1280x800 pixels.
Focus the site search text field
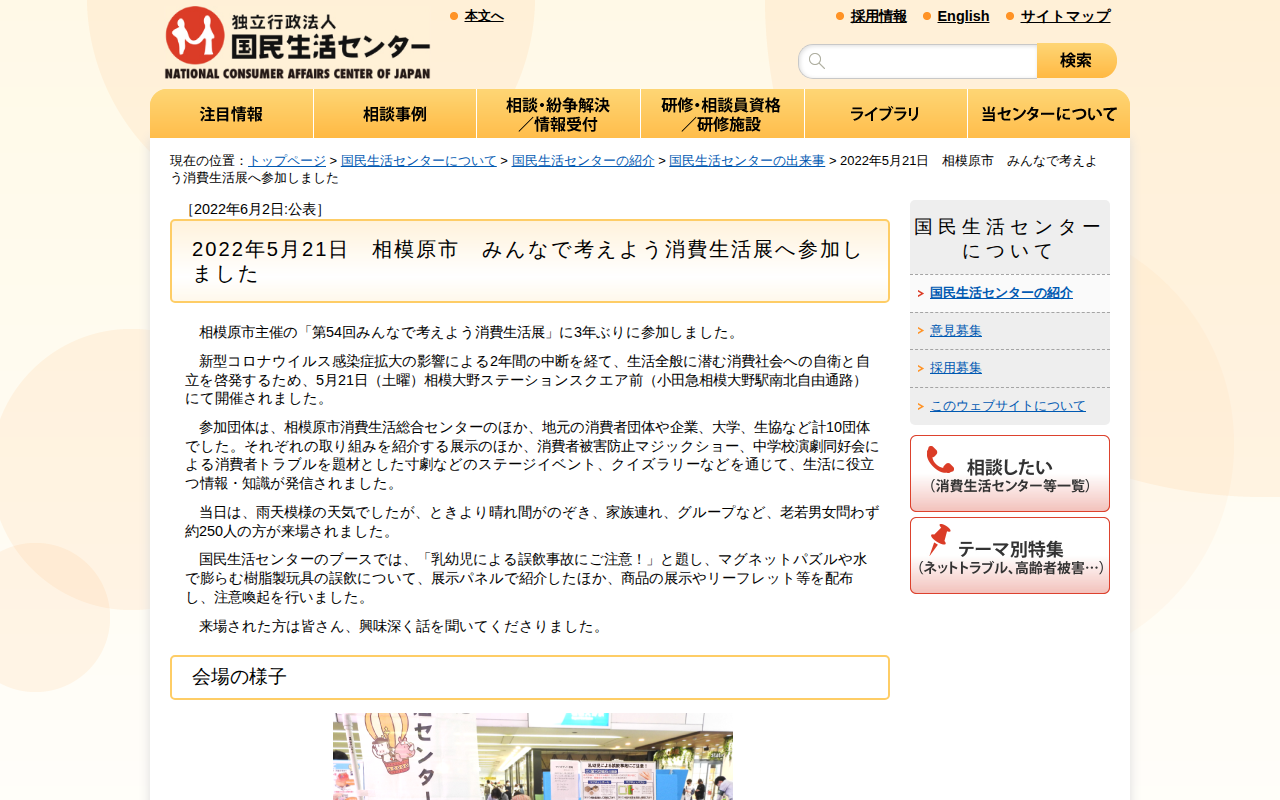pyautogui.click(x=918, y=61)
